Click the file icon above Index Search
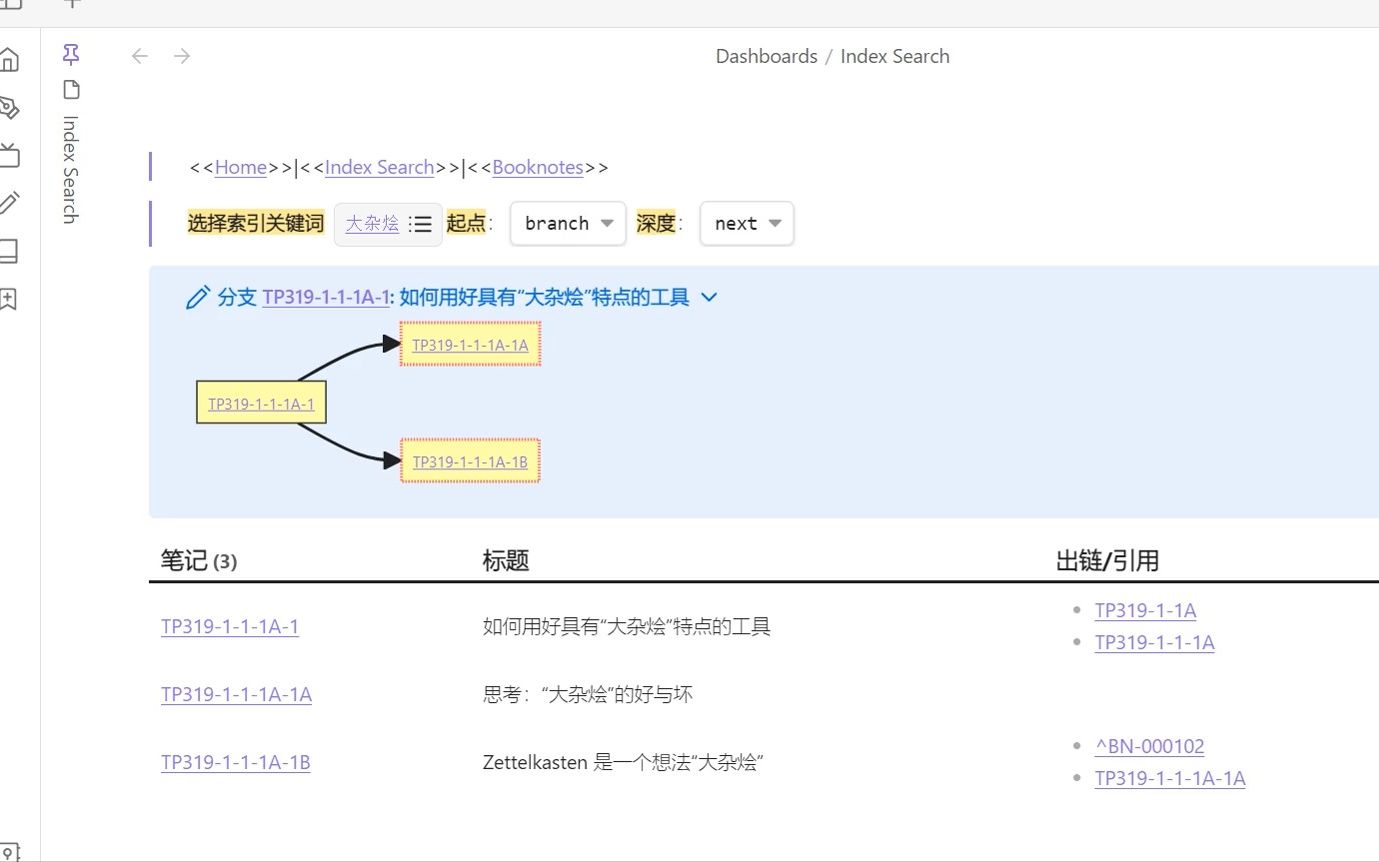The width and height of the screenshot is (1379, 862). click(x=70, y=90)
